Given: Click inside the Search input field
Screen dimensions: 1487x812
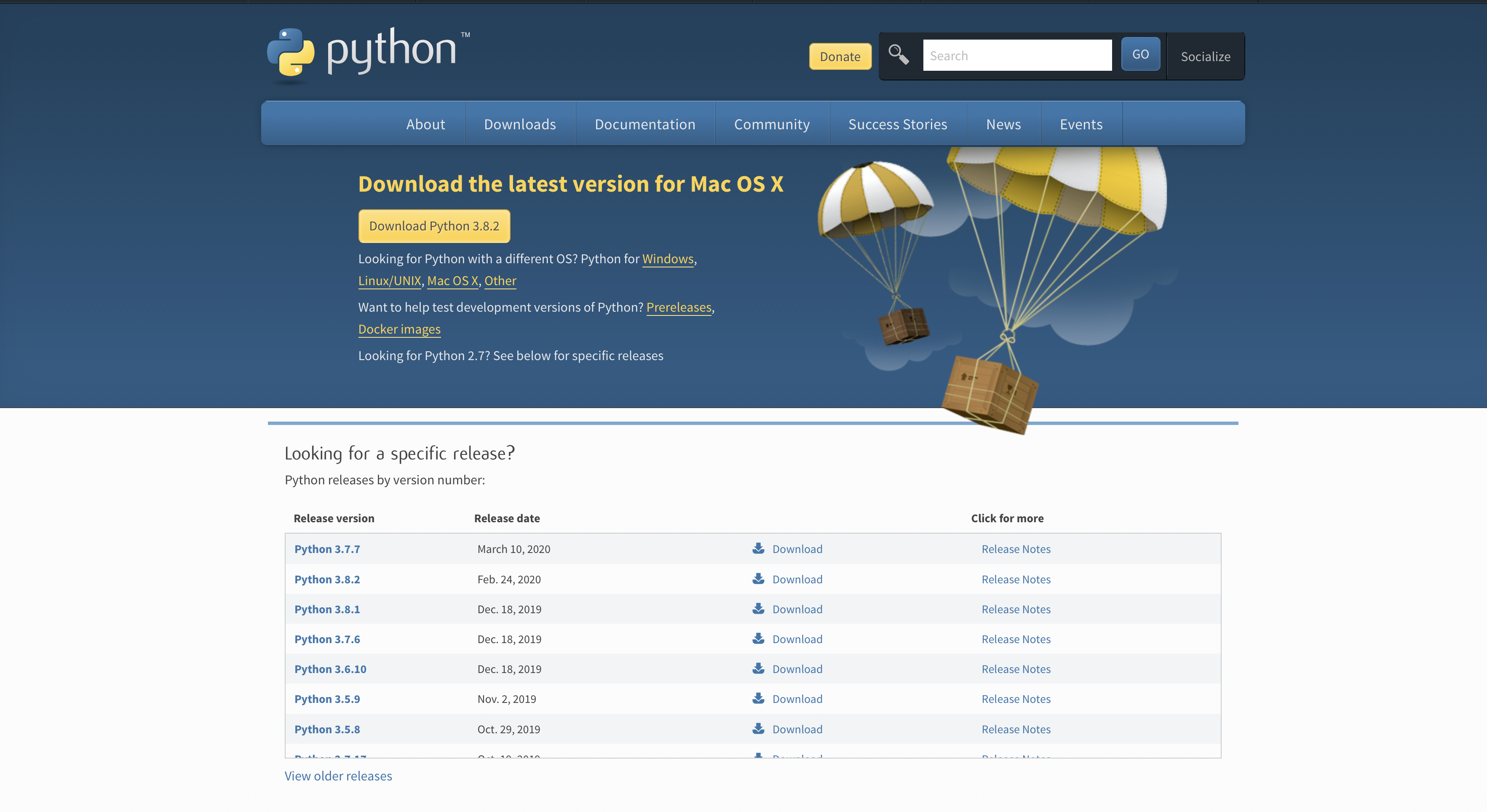Looking at the screenshot, I should 1017,55.
